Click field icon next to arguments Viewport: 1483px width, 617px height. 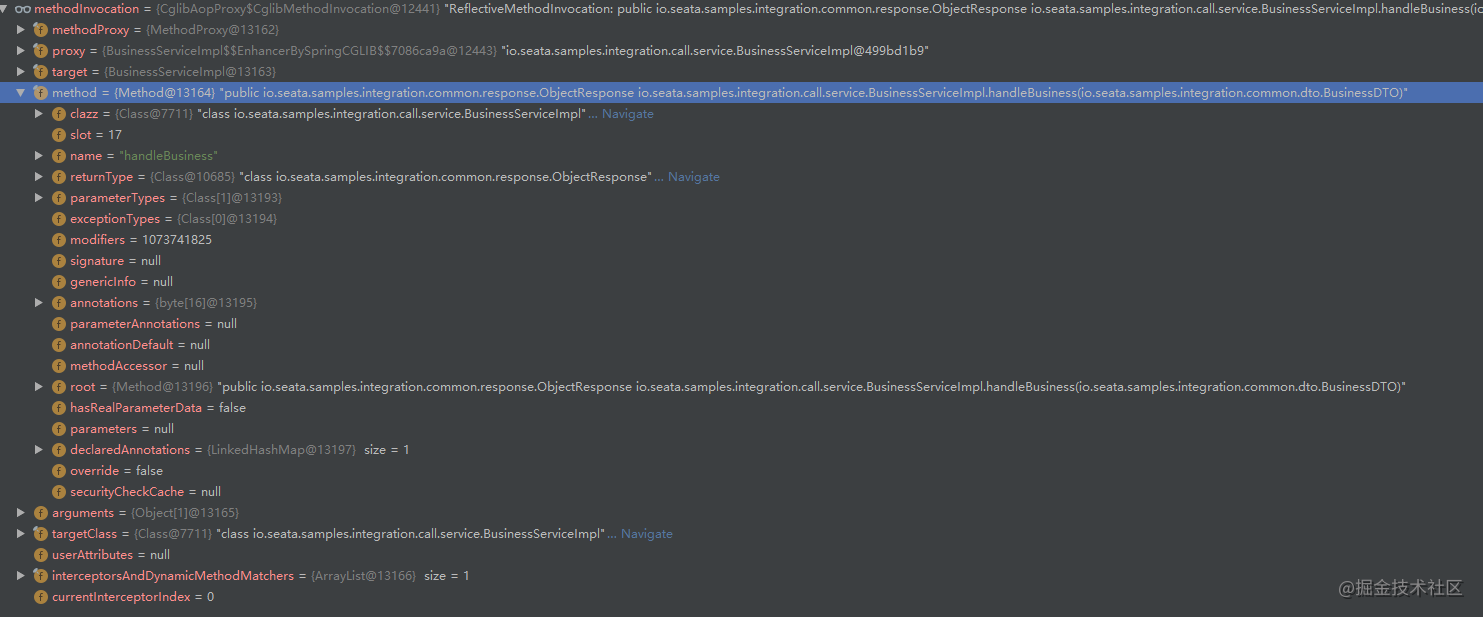[x=40, y=512]
